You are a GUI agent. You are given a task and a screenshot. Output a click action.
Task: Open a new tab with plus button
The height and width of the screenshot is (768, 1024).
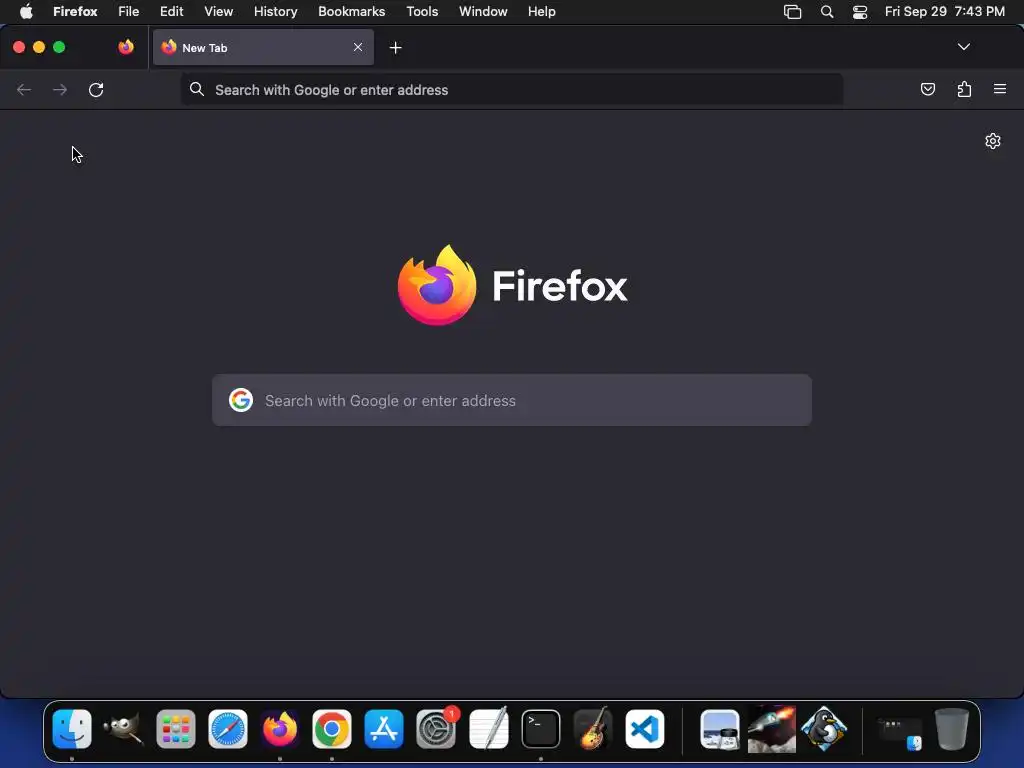(395, 48)
